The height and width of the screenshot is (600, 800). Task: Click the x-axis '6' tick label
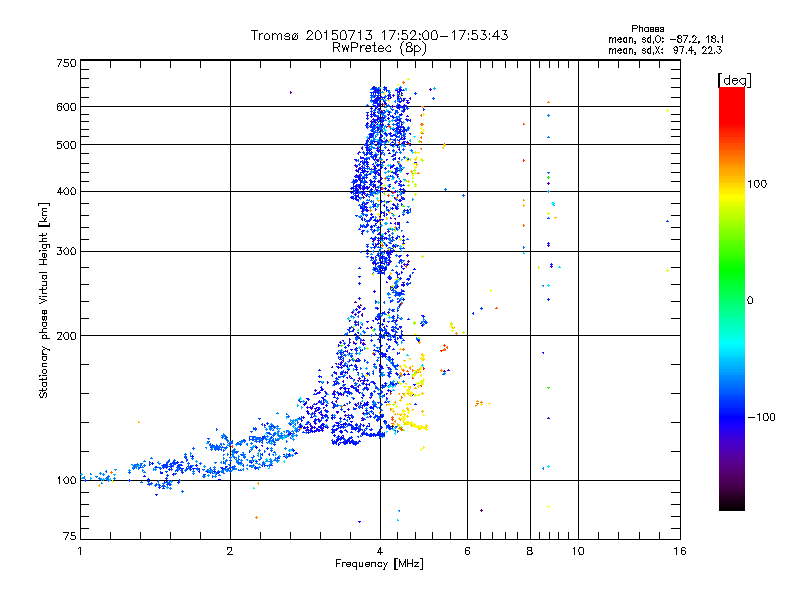pyautogui.click(x=467, y=551)
